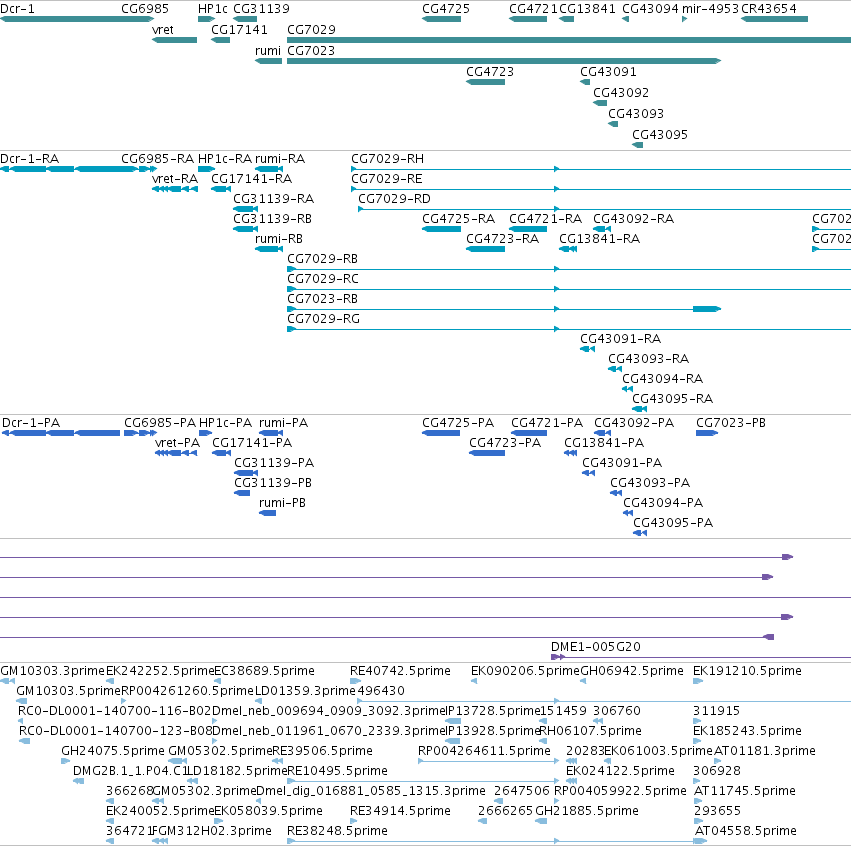Select the CG13841-RA transcript label

pos(600,239)
